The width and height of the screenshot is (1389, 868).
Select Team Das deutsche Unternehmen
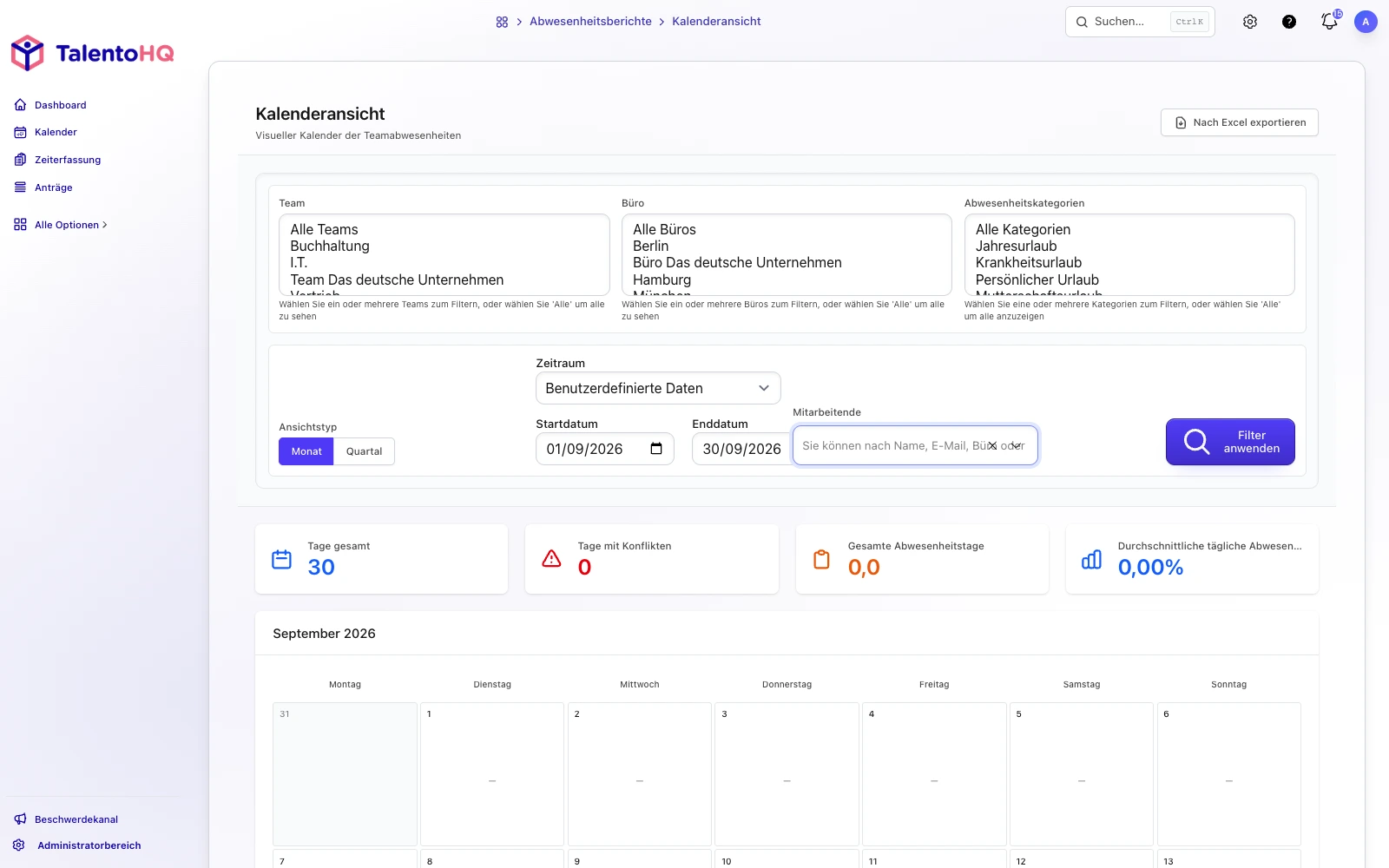[x=397, y=279]
